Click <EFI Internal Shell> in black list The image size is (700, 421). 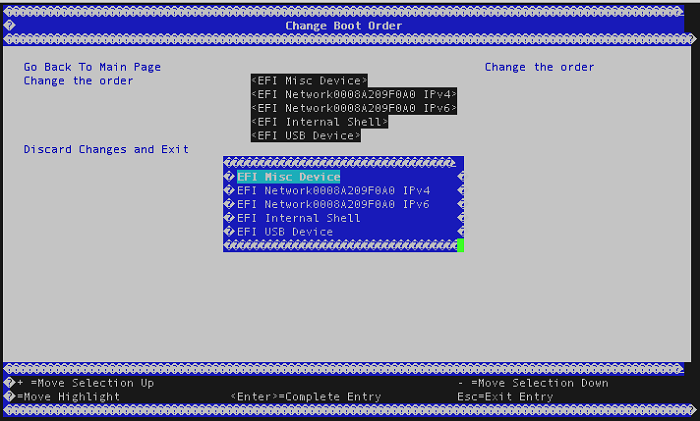[x=319, y=122]
